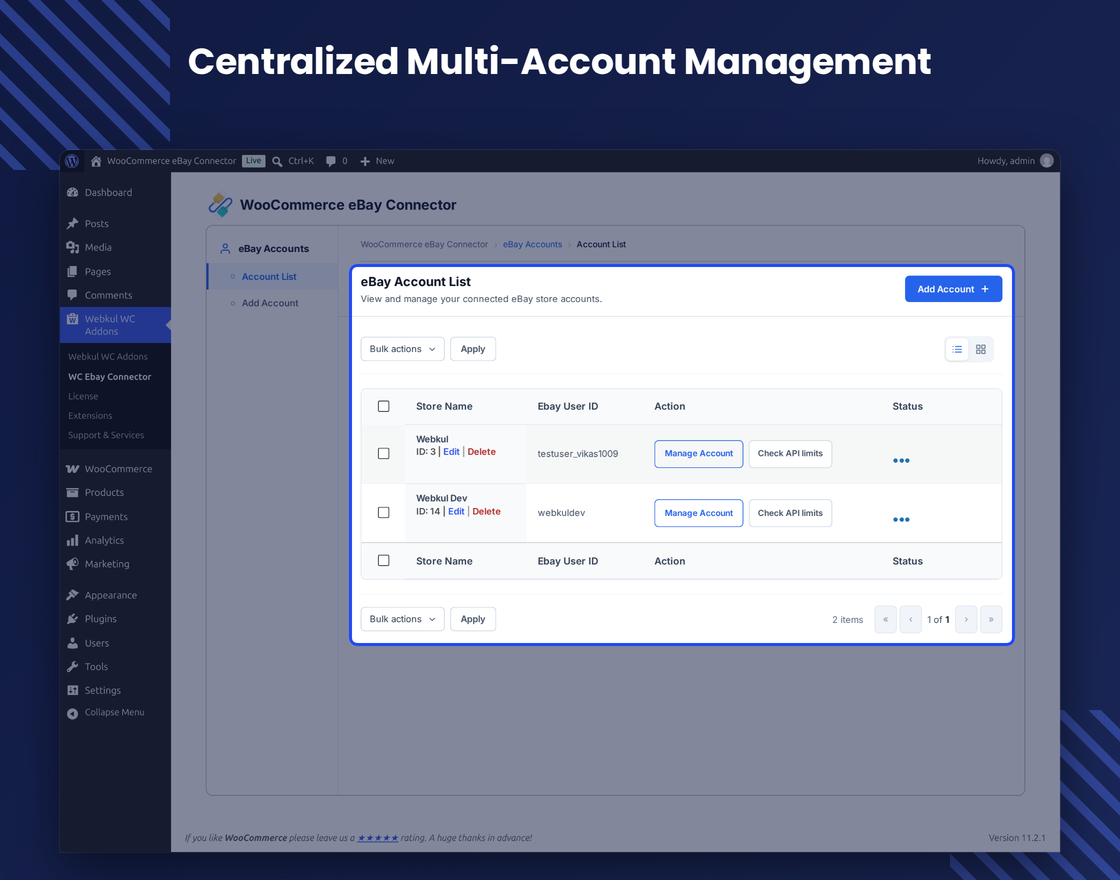Click Manage Account for Webkul store
The height and width of the screenshot is (880, 1120).
point(699,454)
